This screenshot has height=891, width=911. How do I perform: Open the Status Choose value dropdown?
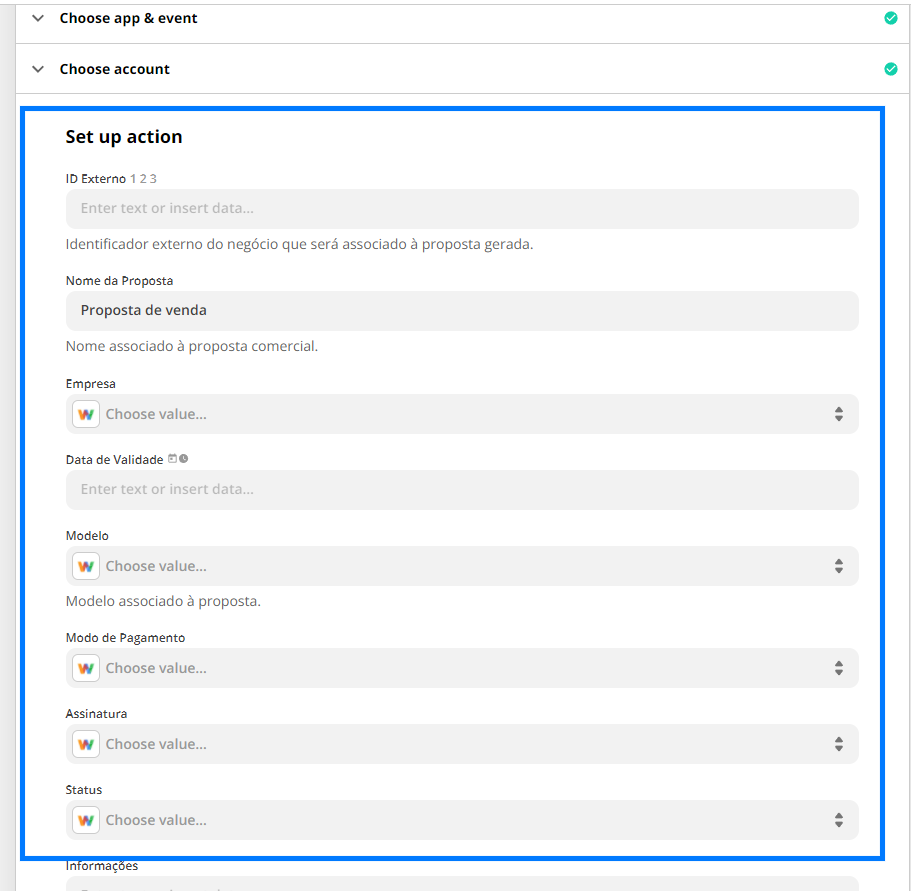coord(462,820)
